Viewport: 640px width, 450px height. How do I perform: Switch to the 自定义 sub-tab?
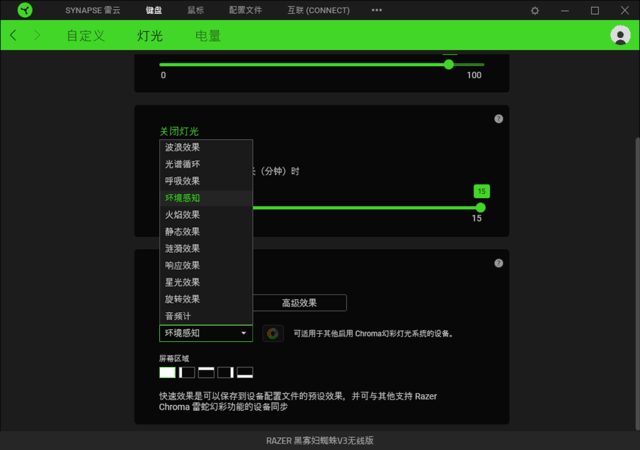click(86, 36)
